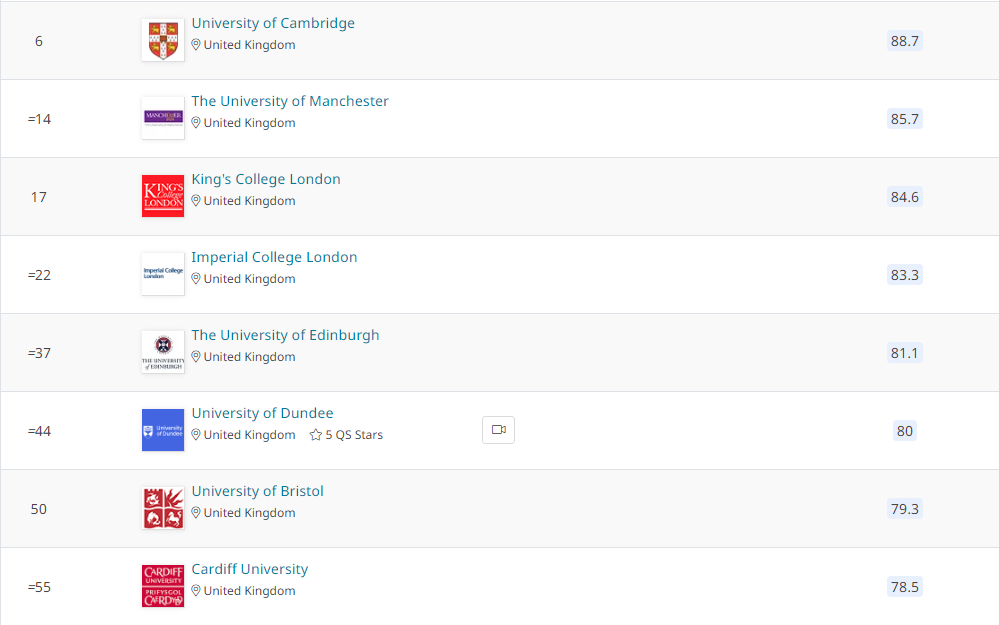Open the University of Dundee link
The image size is (999, 625).
pos(262,413)
